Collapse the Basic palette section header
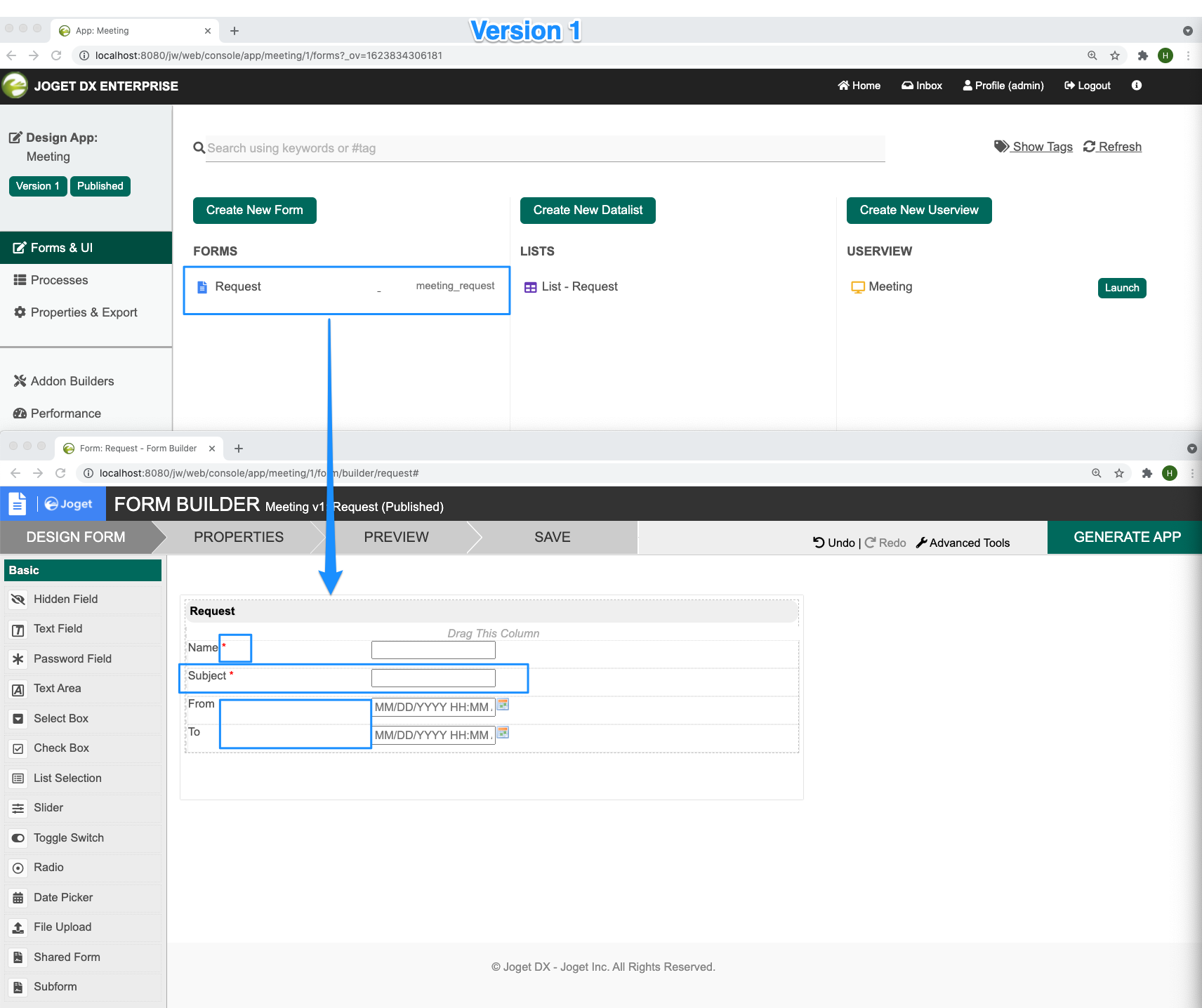Image resolution: width=1202 pixels, height=1008 pixels. coord(83,570)
